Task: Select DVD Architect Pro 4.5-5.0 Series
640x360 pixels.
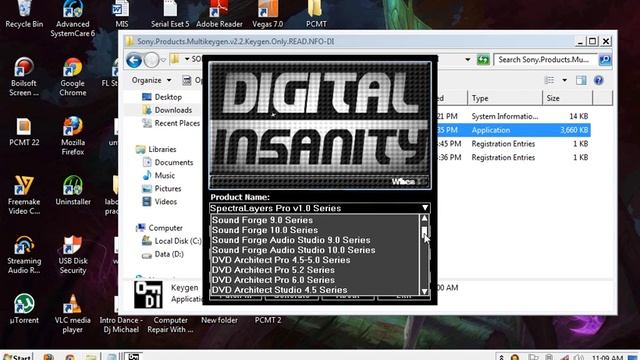Action: click(x=315, y=260)
